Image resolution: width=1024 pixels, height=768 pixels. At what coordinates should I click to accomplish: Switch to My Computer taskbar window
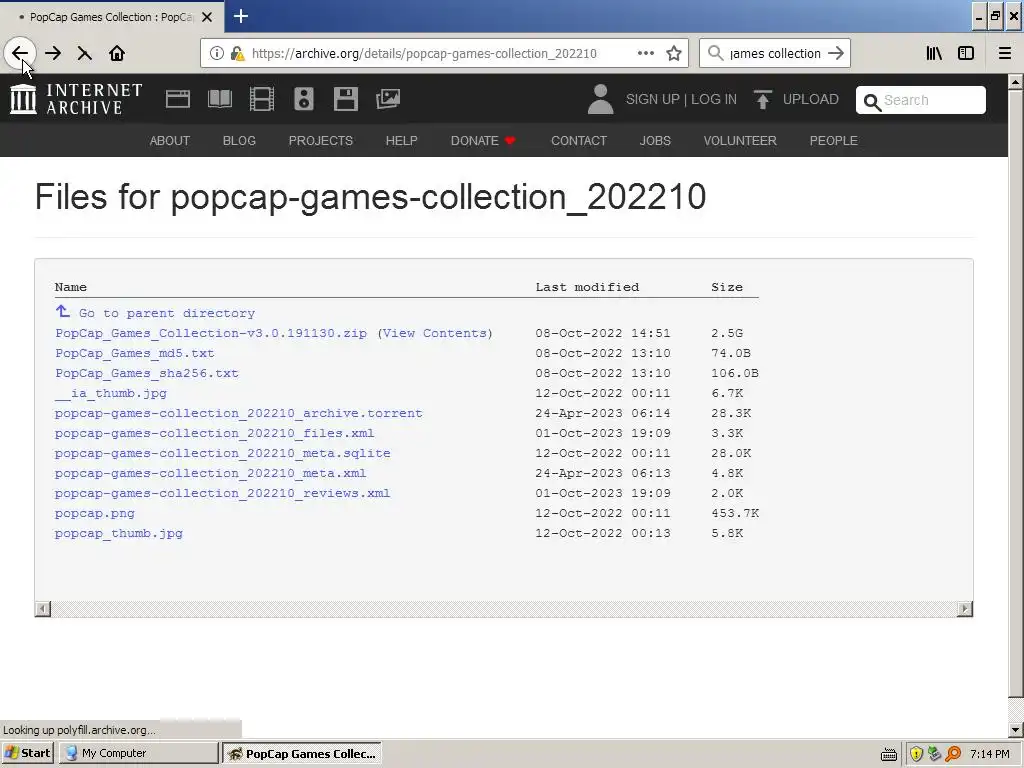[x=138, y=753]
